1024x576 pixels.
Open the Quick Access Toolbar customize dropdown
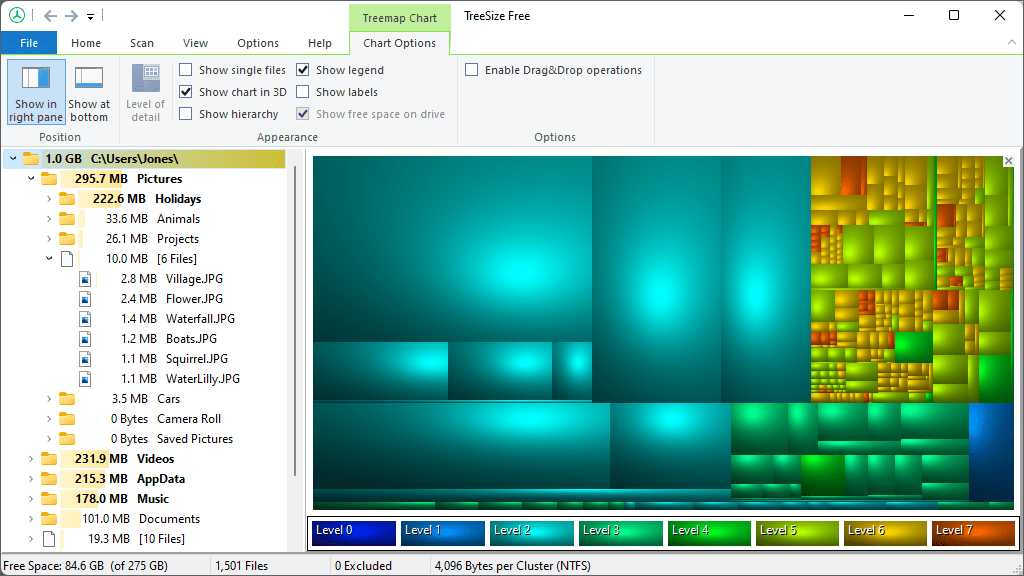click(x=89, y=16)
